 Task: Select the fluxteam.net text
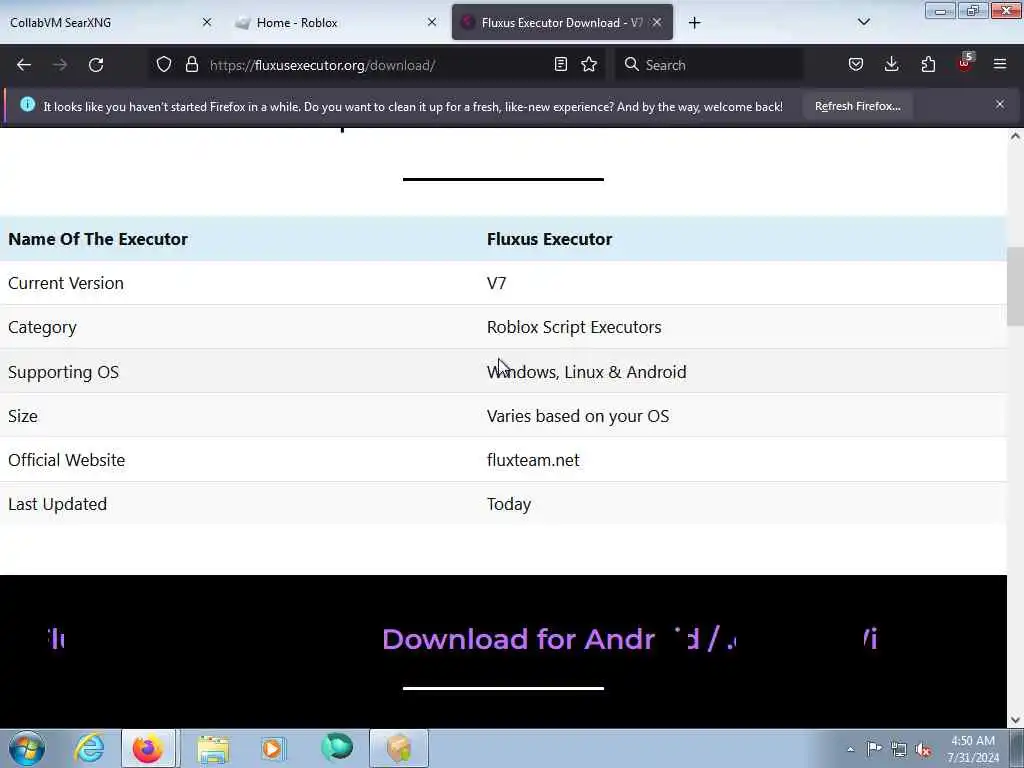coord(533,460)
